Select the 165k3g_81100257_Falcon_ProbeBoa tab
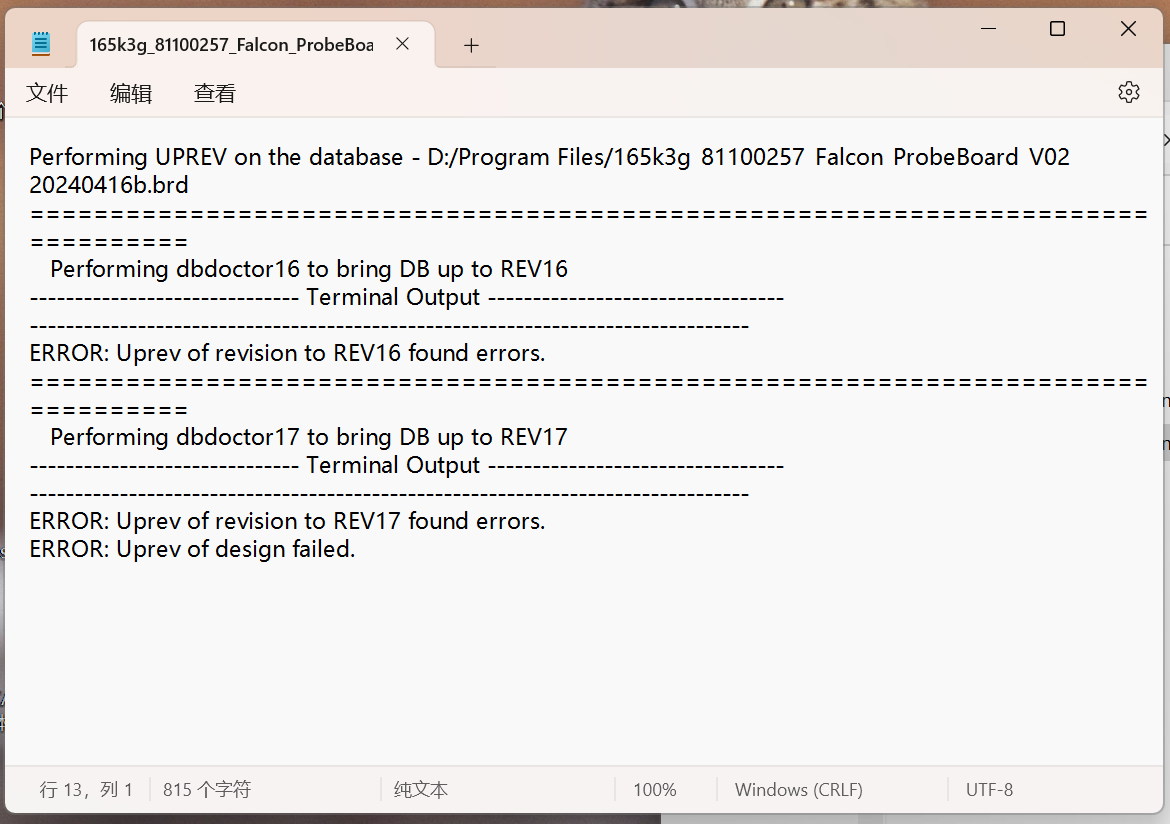 [x=255, y=45]
